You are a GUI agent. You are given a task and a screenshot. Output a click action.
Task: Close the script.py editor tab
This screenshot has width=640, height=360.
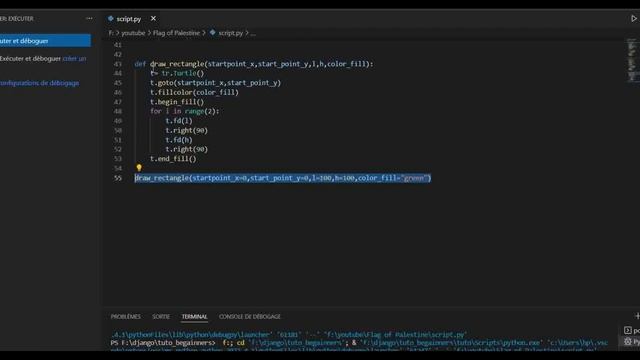click(x=153, y=18)
